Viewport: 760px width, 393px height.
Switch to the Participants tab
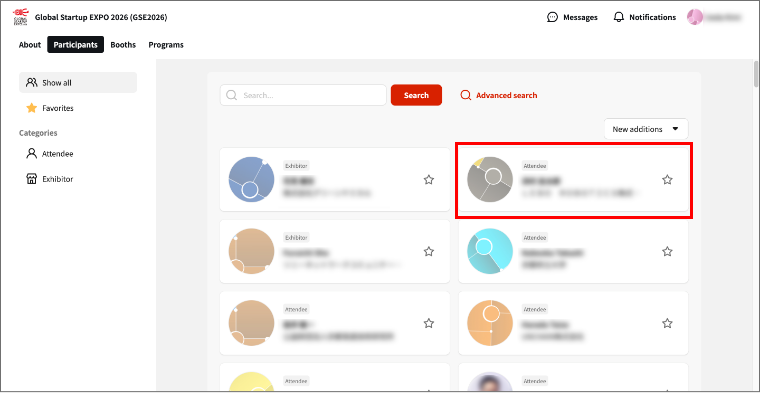click(76, 45)
